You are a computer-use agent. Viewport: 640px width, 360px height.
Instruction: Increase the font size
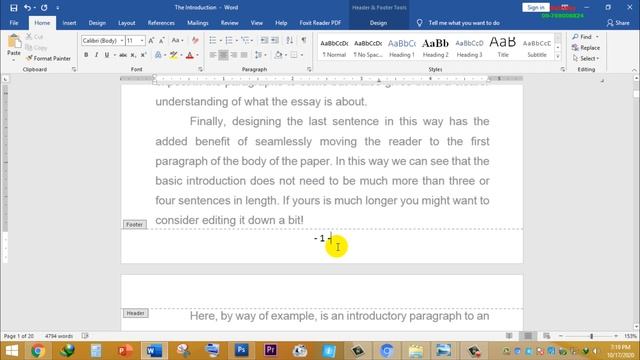(x=151, y=40)
